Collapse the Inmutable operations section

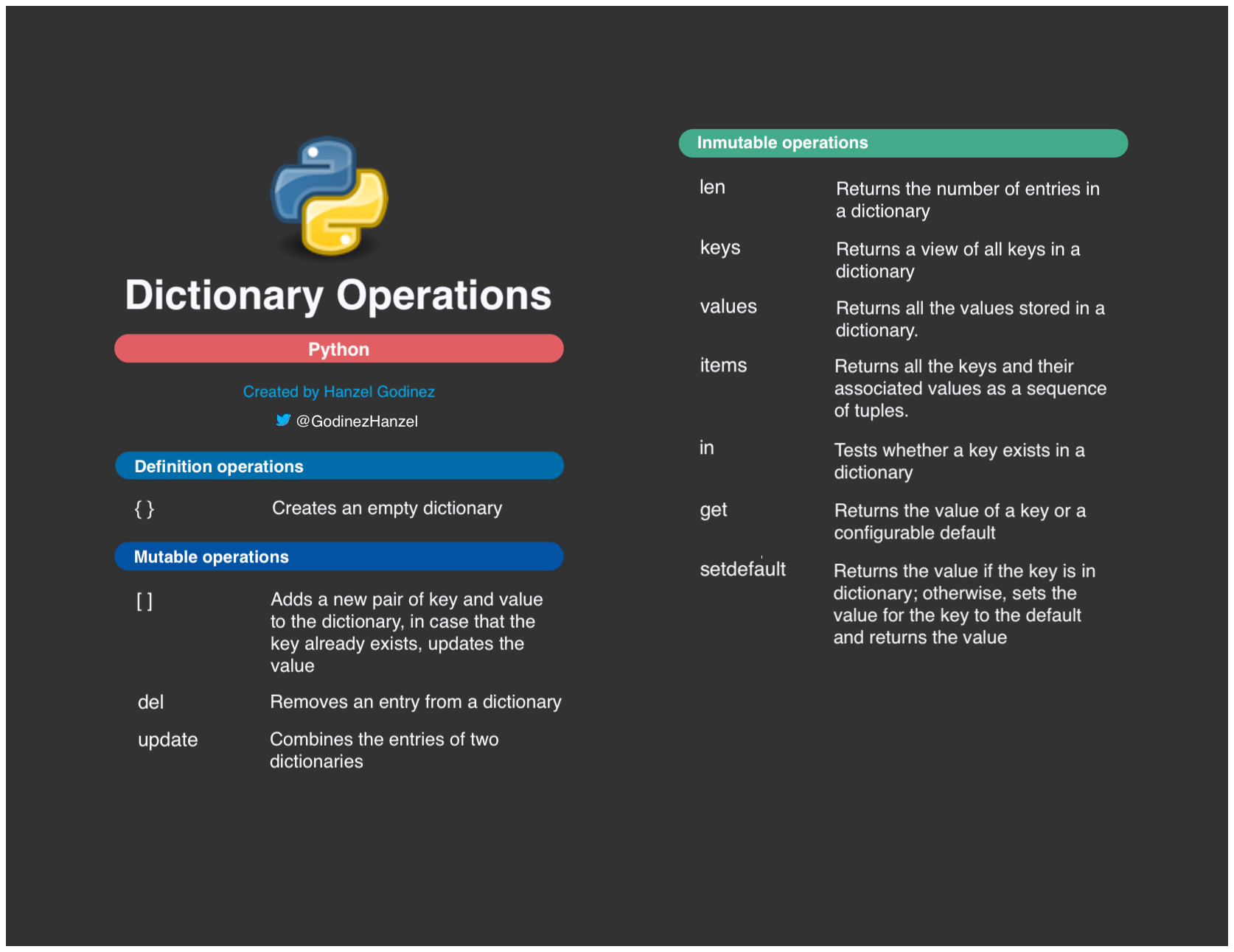point(902,142)
